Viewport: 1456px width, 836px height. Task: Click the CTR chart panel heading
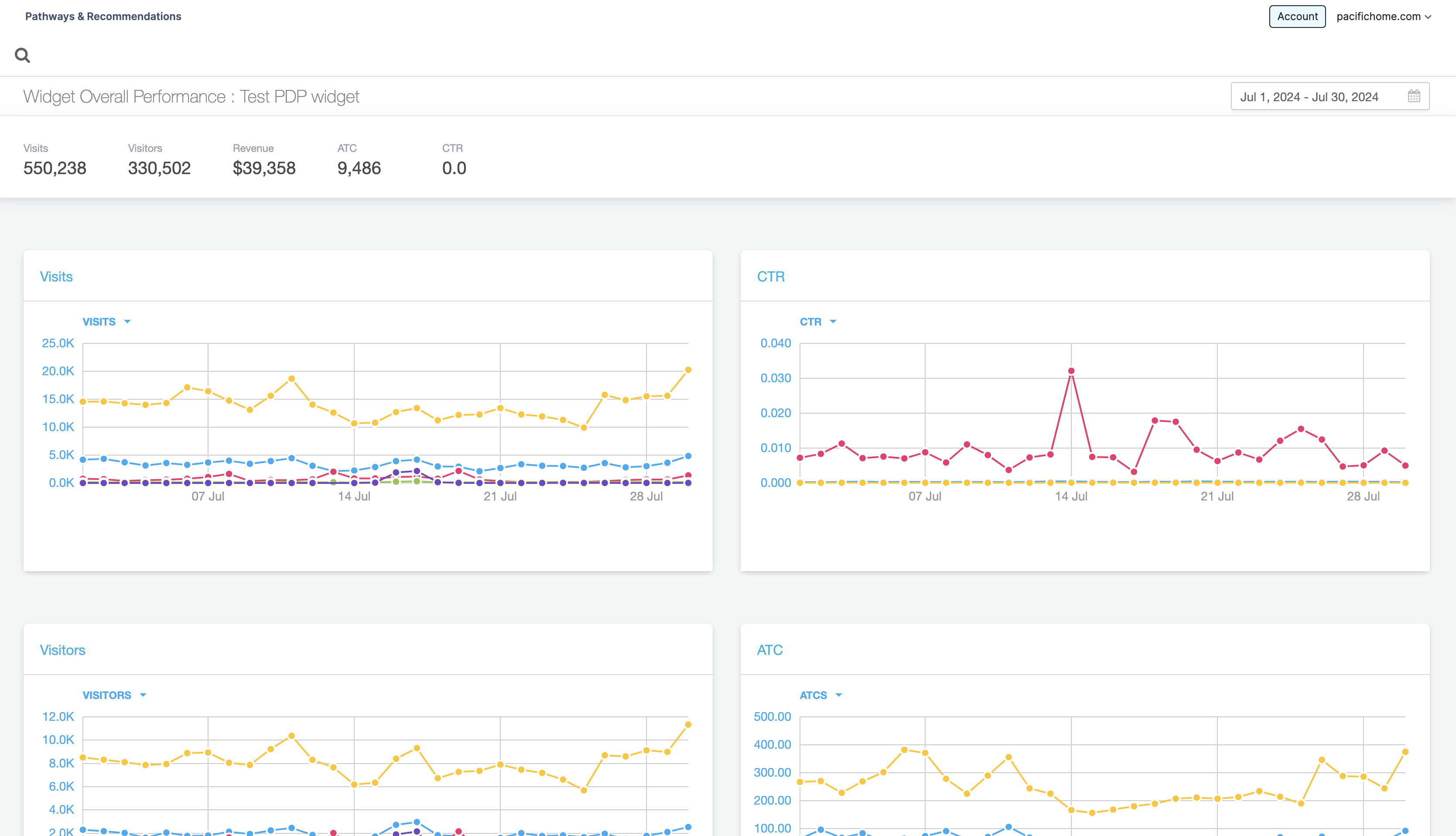[771, 277]
